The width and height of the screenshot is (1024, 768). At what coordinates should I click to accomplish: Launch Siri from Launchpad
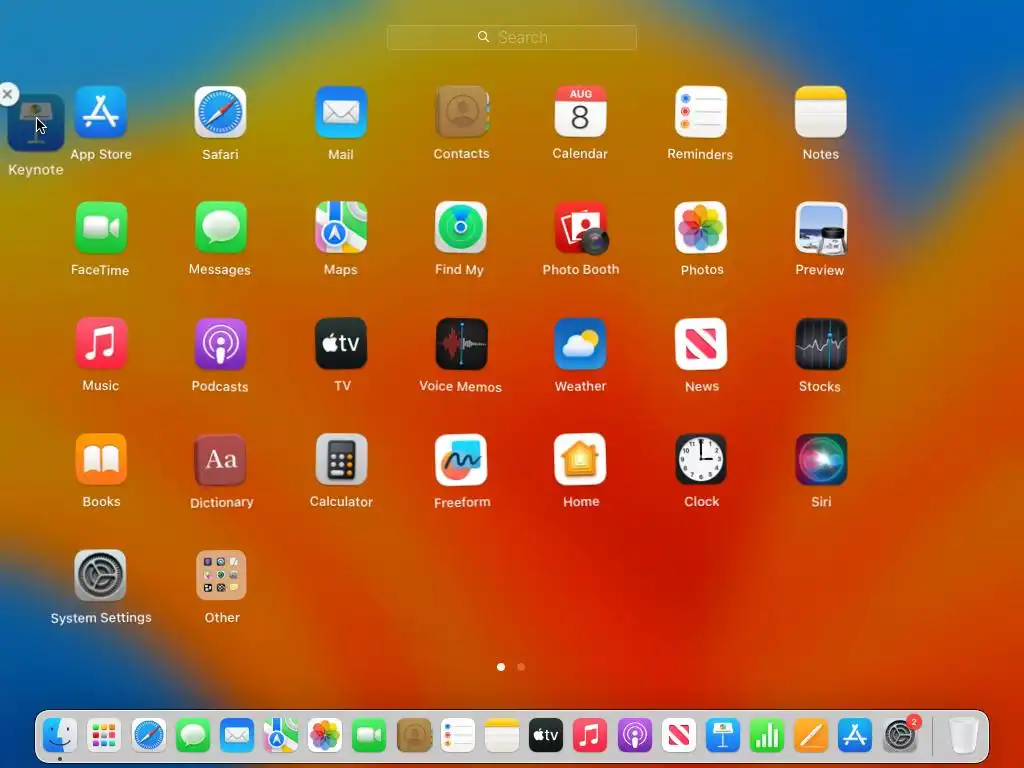pyautogui.click(x=821, y=459)
